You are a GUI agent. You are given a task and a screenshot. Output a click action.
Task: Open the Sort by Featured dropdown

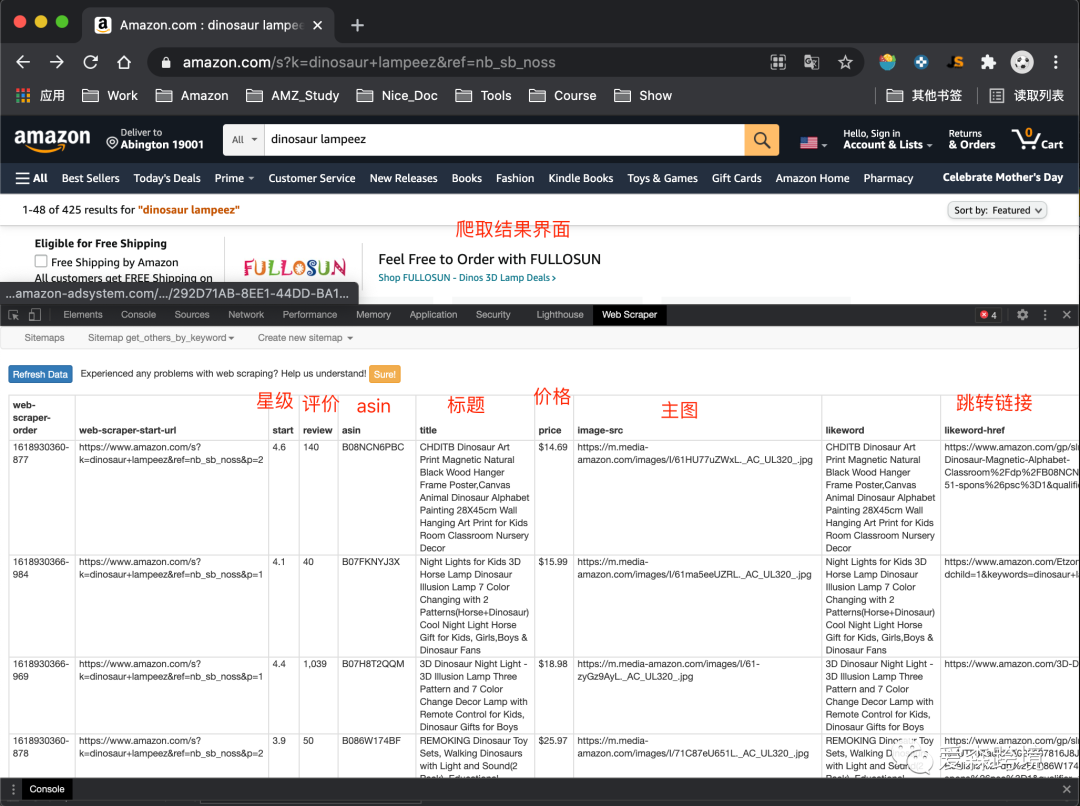point(997,211)
